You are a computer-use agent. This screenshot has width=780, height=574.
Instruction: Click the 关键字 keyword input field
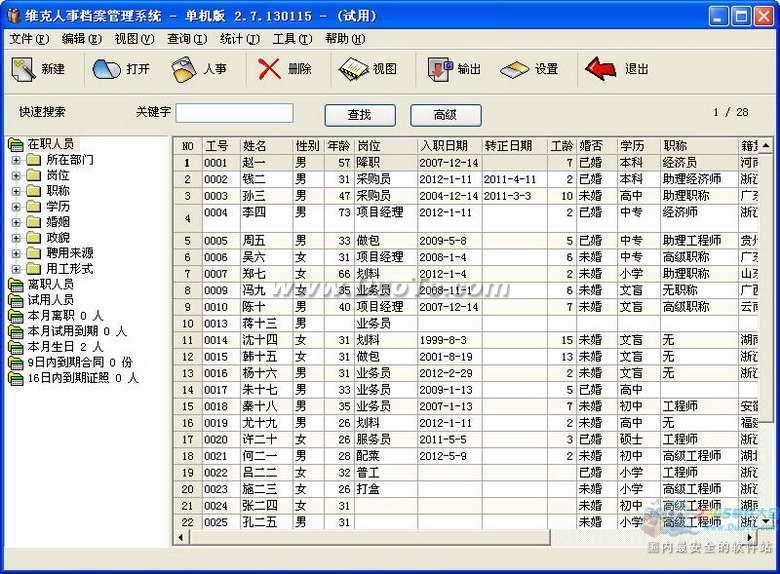[234, 113]
